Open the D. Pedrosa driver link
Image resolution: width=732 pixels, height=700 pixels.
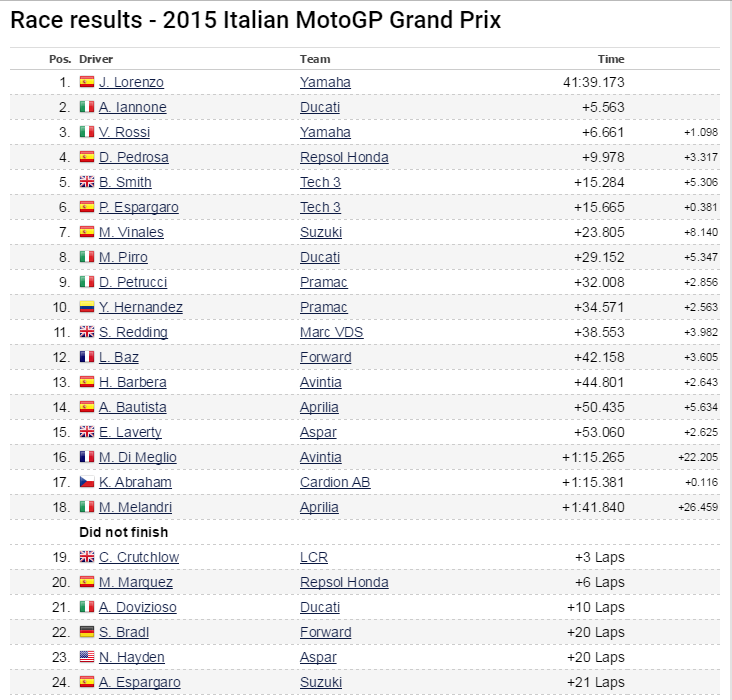coord(134,157)
